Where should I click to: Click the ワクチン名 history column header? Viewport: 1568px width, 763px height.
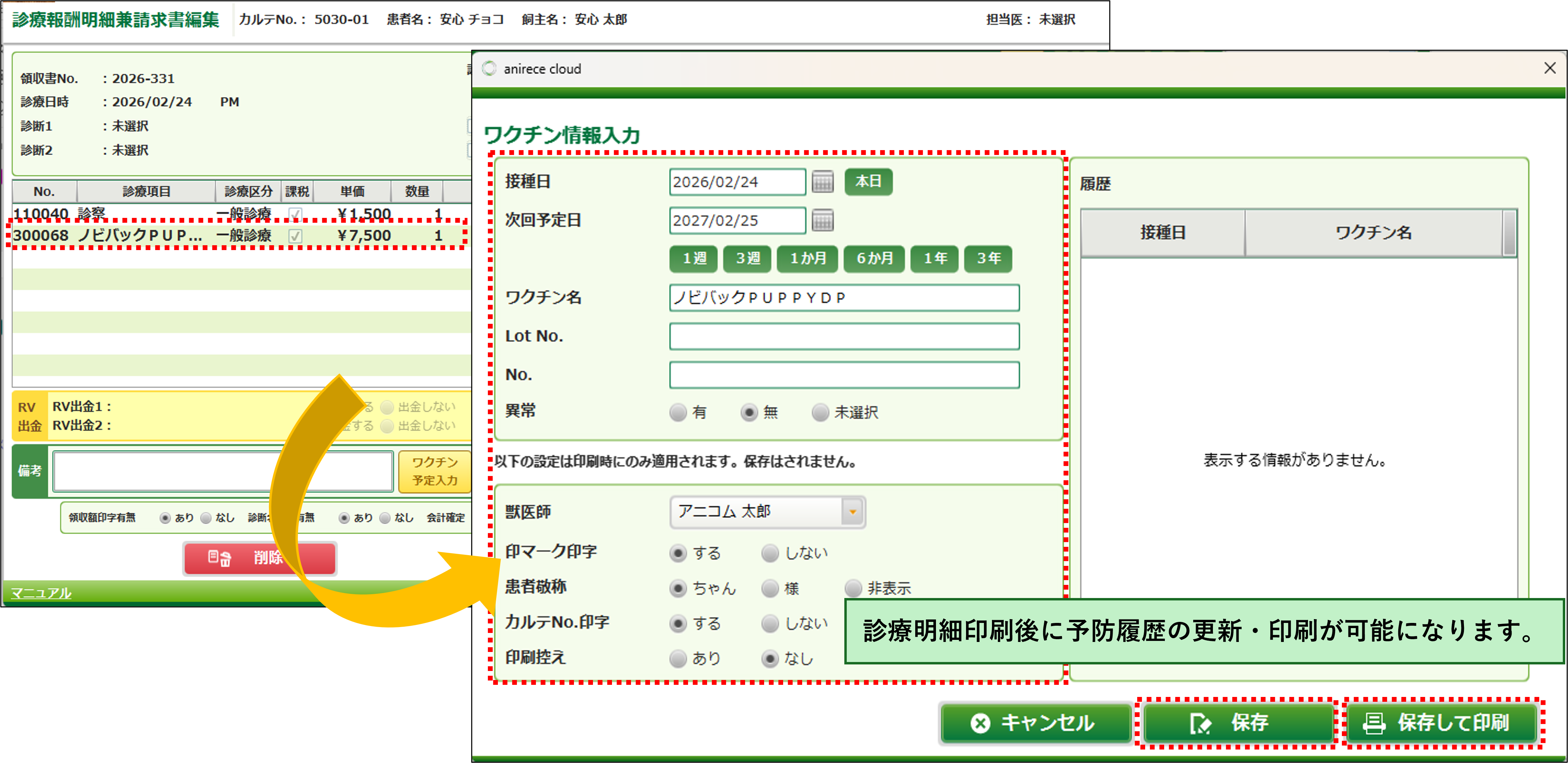click(1373, 233)
